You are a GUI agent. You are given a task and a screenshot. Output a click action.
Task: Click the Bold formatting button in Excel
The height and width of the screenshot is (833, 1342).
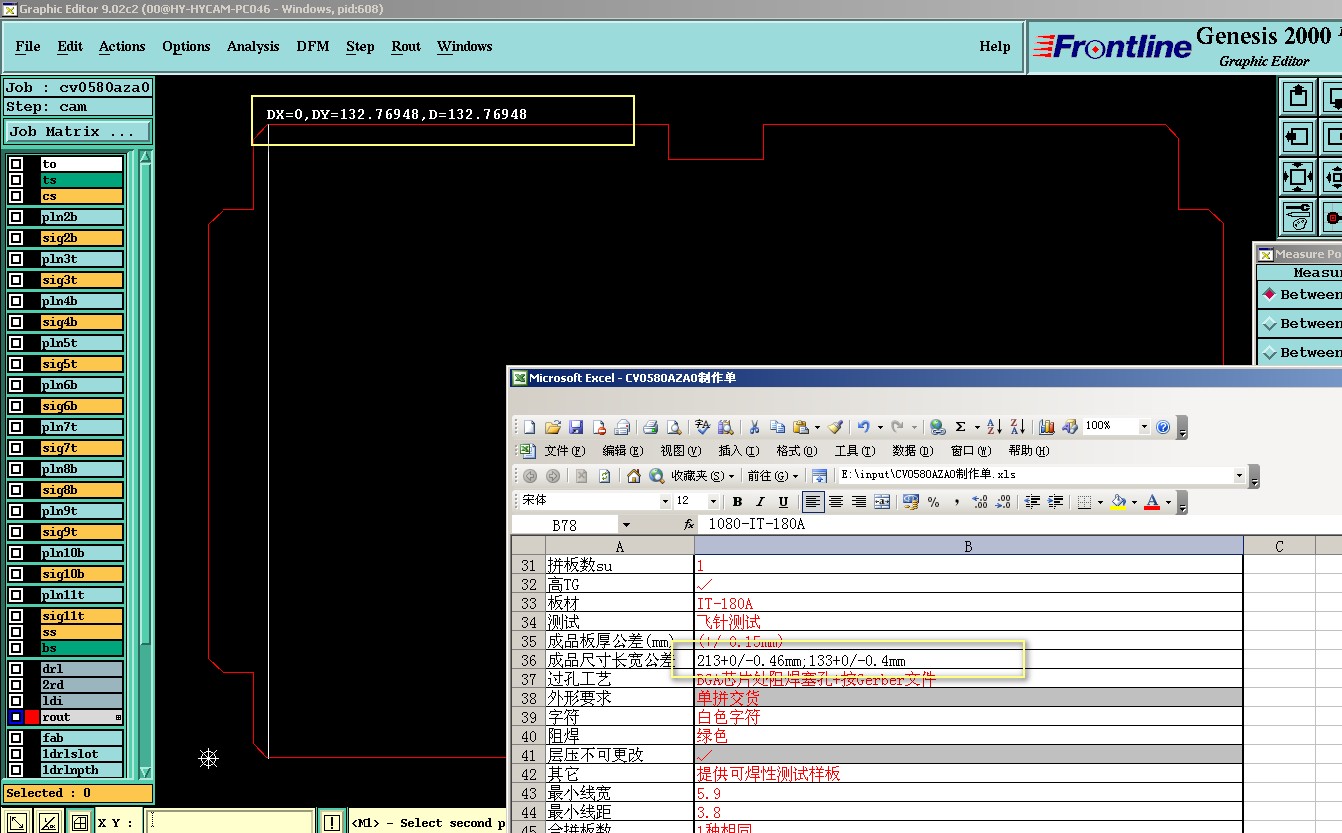point(737,502)
